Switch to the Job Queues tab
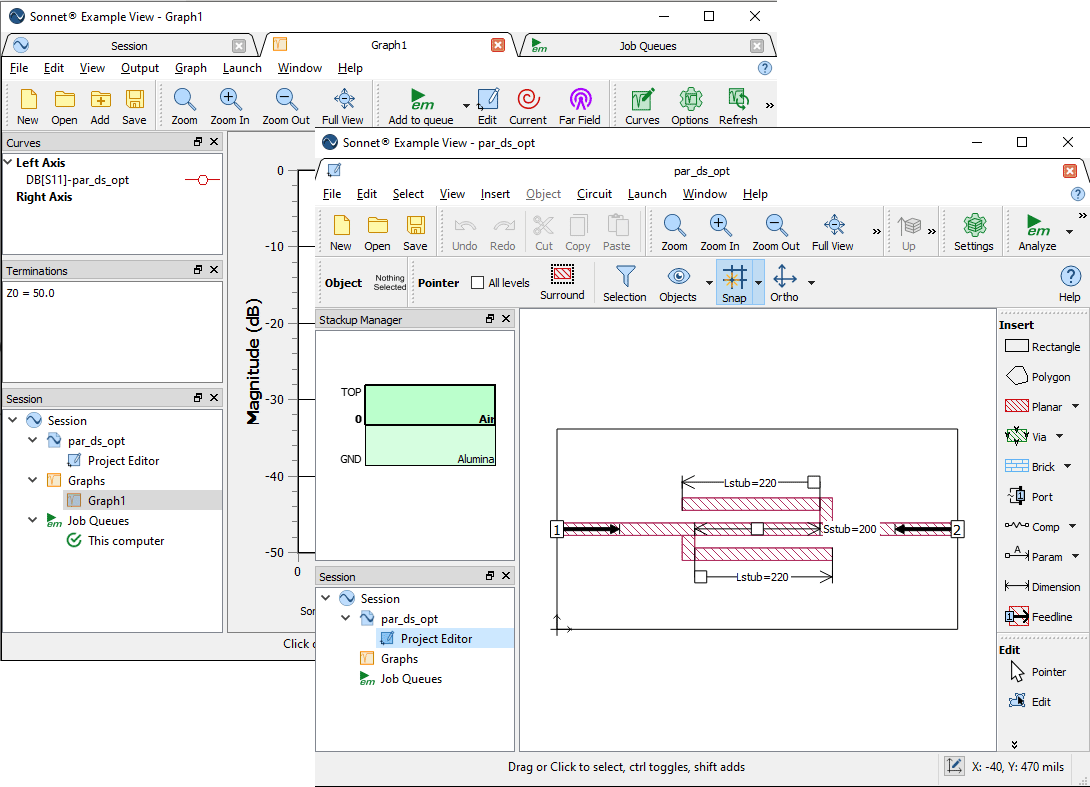This screenshot has width=1090, height=787. (647, 46)
